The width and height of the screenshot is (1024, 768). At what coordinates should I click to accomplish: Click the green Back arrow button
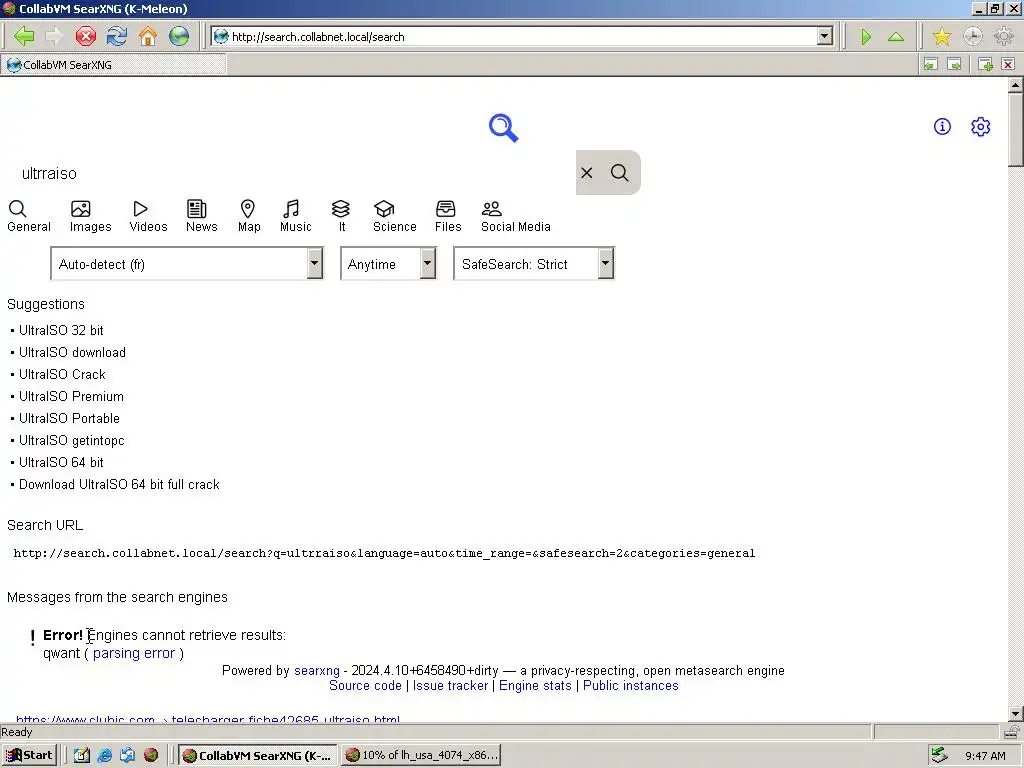tap(24, 37)
